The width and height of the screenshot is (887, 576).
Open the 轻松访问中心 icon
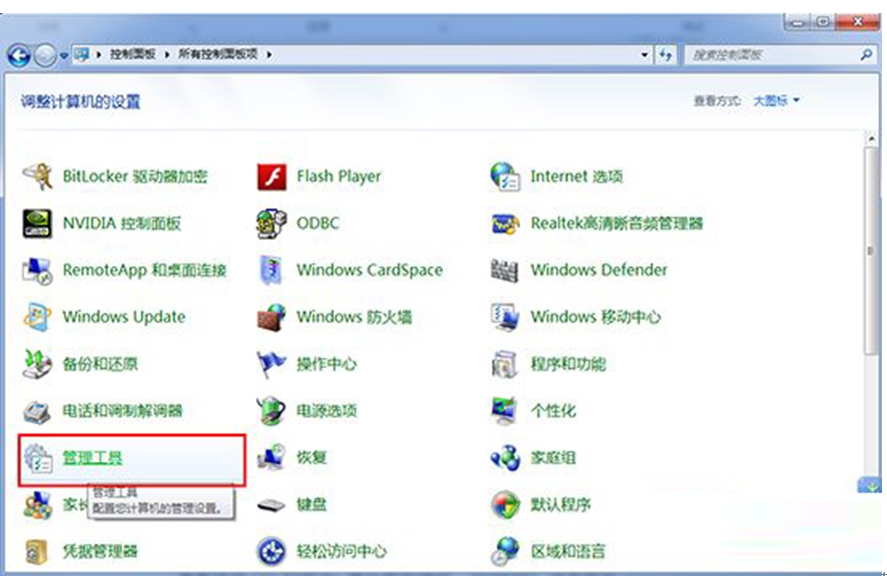pos(272,552)
